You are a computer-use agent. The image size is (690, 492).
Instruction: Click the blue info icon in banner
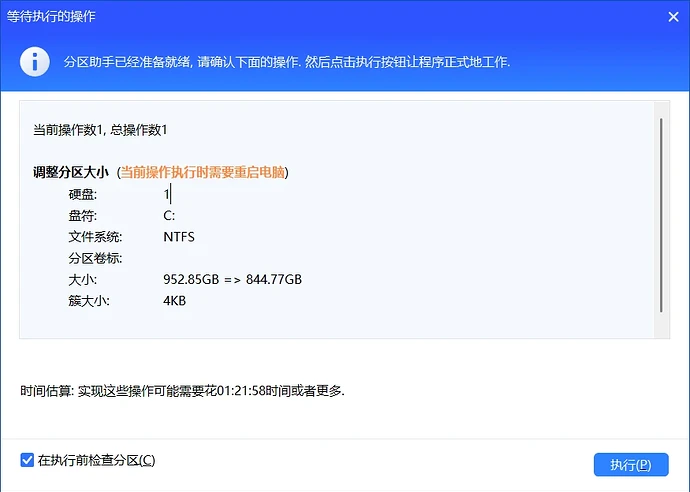pyautogui.click(x=35, y=61)
